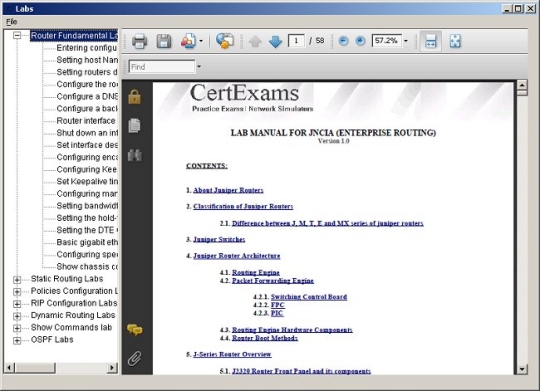Open search binoculars panel icon
540x391 pixels.
(x=135, y=155)
